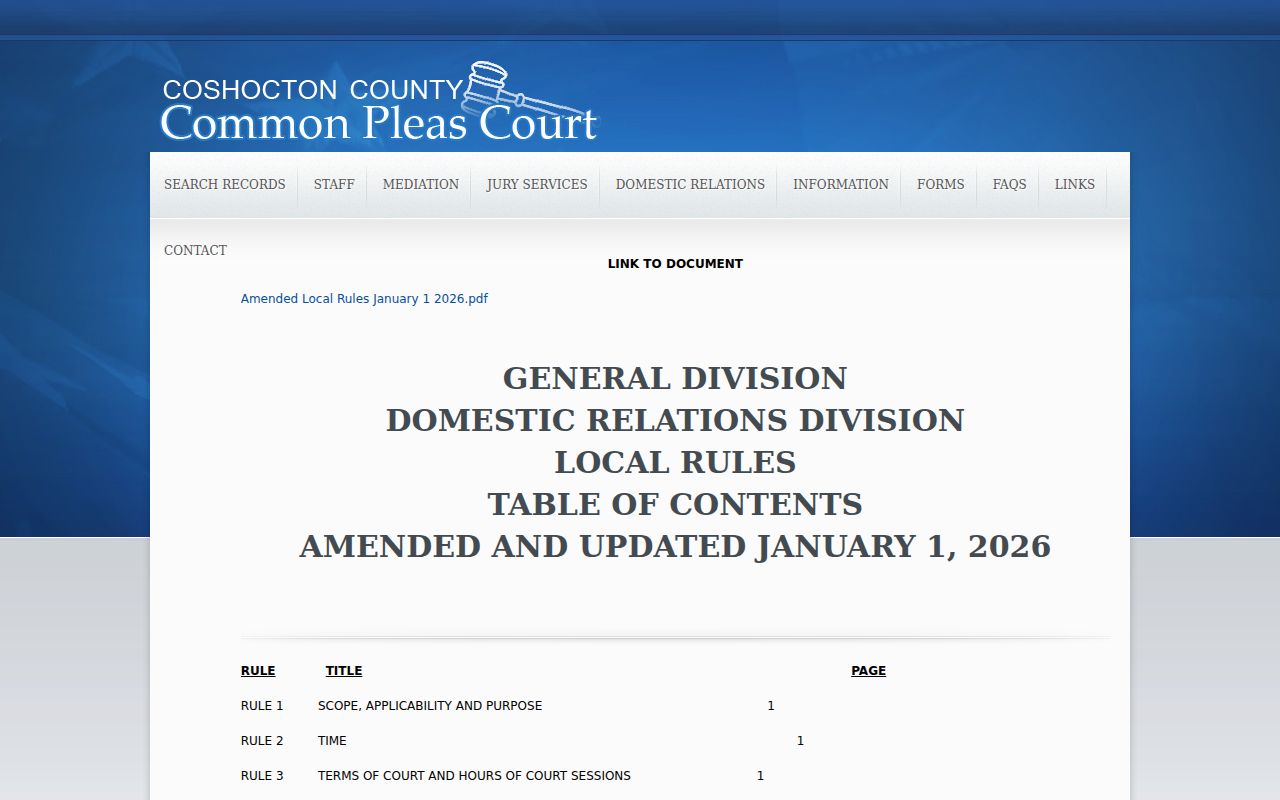Click the AMENDED AND UPDATED JANUARY 1, 2026 heading
The image size is (1280, 800).
(675, 546)
